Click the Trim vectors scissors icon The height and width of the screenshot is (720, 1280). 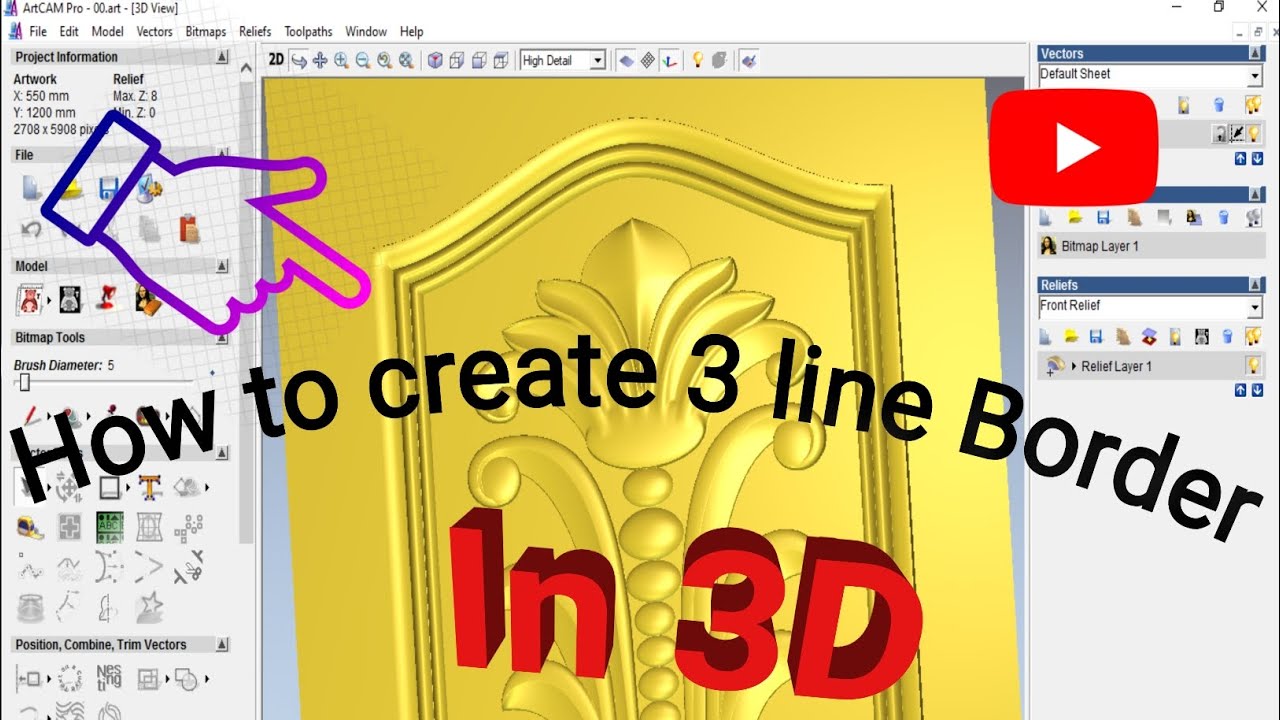pos(189,568)
